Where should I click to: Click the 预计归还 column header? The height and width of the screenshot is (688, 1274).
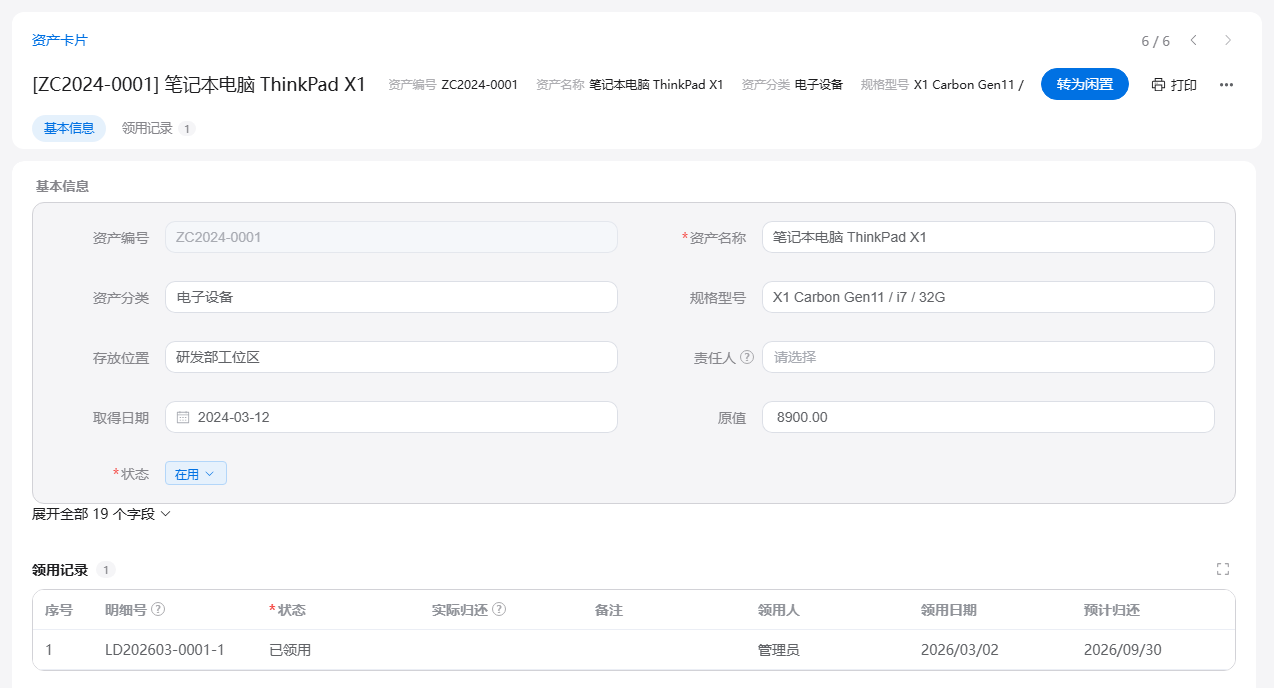1112,610
